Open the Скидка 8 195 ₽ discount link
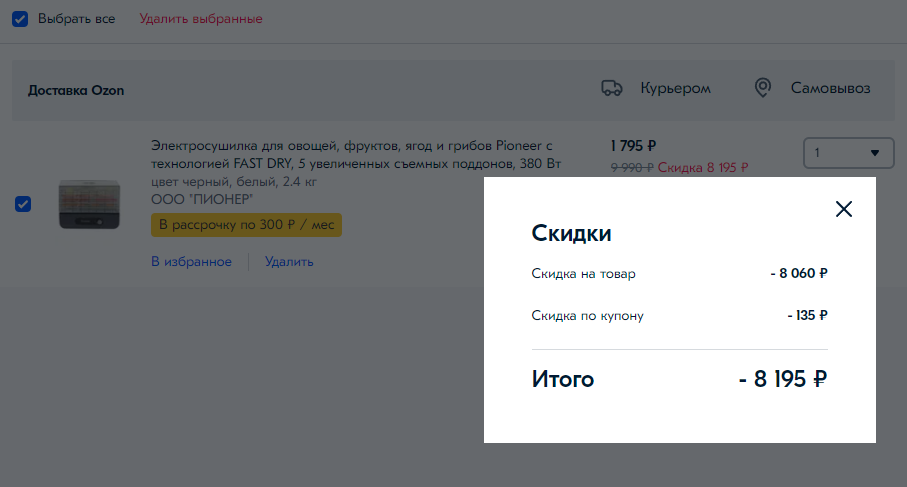The width and height of the screenshot is (907, 487). (703, 168)
